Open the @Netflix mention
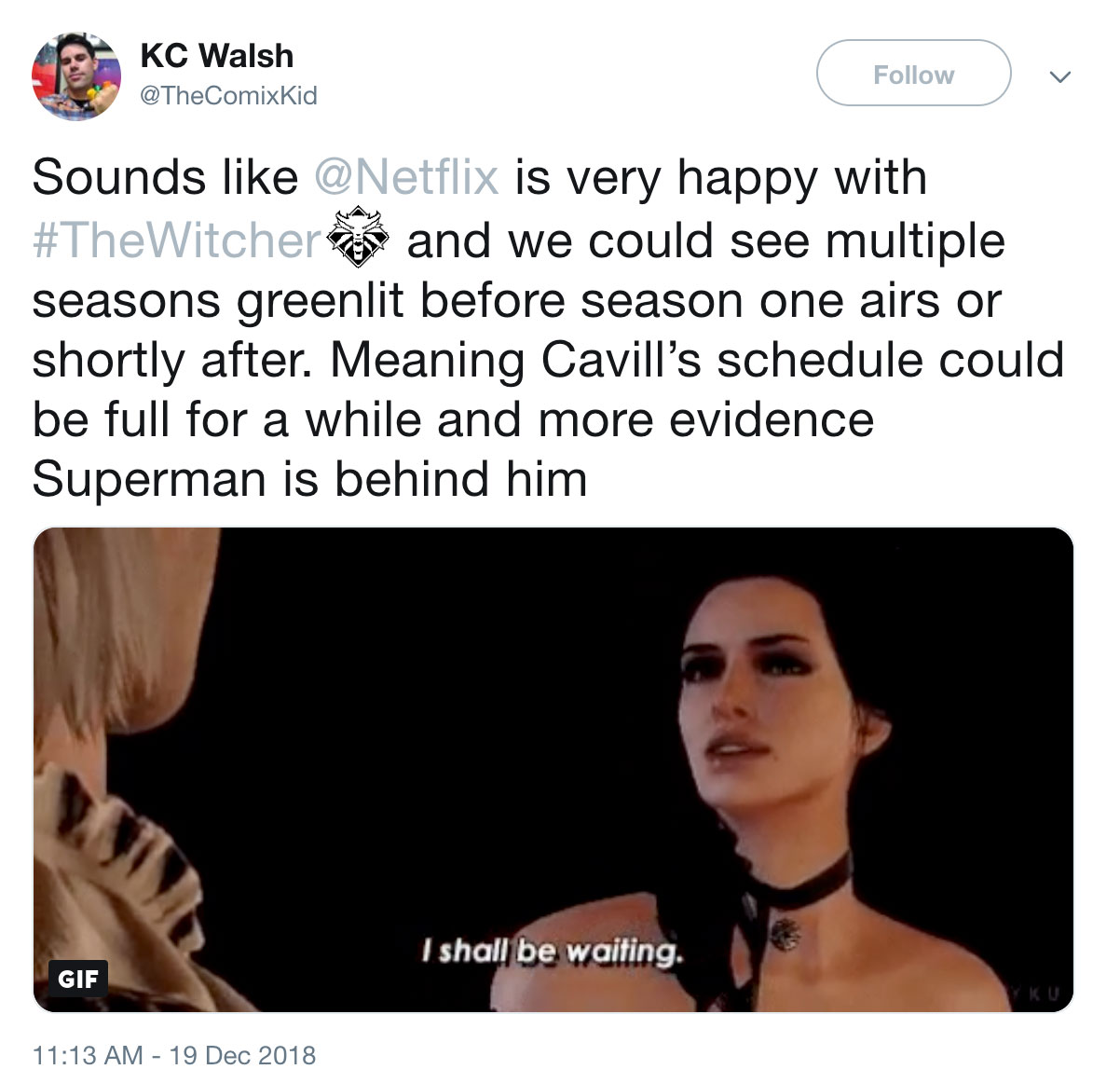The image size is (1120, 1083). pyautogui.click(x=406, y=177)
